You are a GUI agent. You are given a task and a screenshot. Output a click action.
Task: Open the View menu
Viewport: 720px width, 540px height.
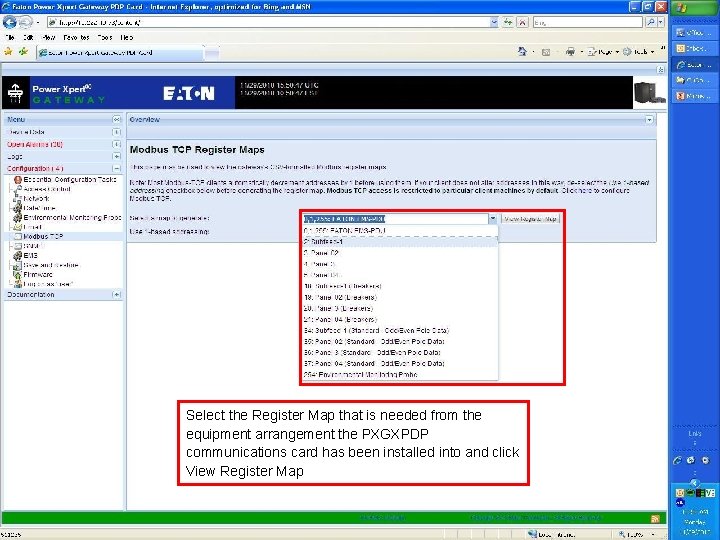click(49, 37)
